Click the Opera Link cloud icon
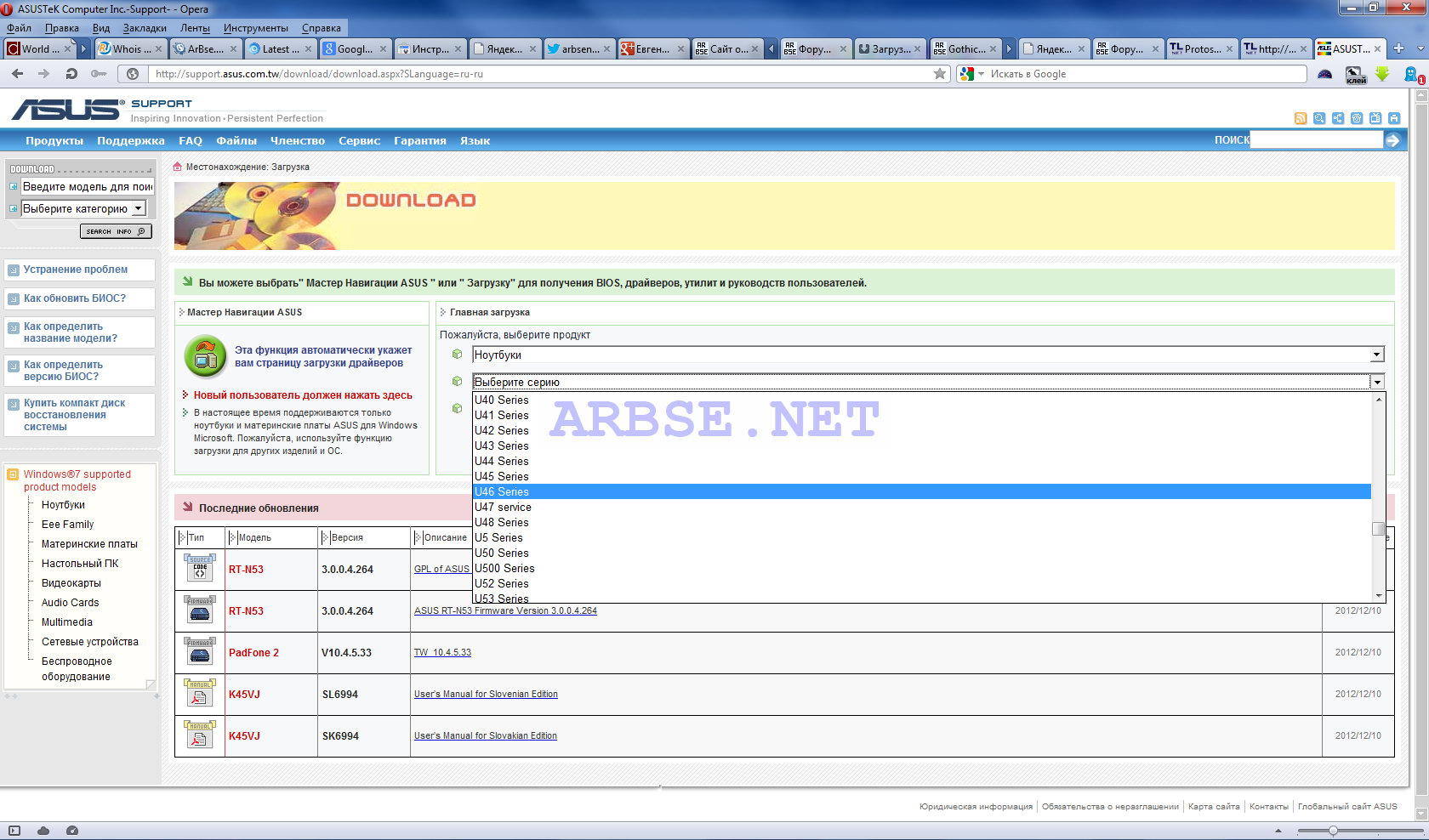Viewport: 1429px width, 840px height. point(43,831)
